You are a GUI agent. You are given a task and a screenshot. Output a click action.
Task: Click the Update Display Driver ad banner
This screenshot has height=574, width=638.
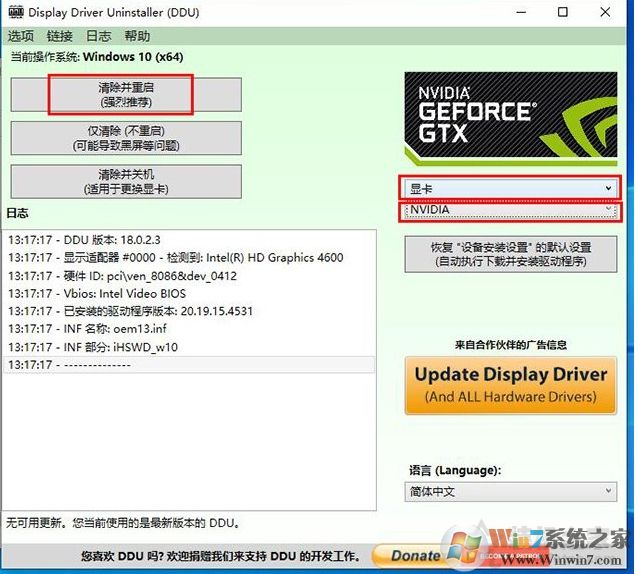click(x=511, y=385)
